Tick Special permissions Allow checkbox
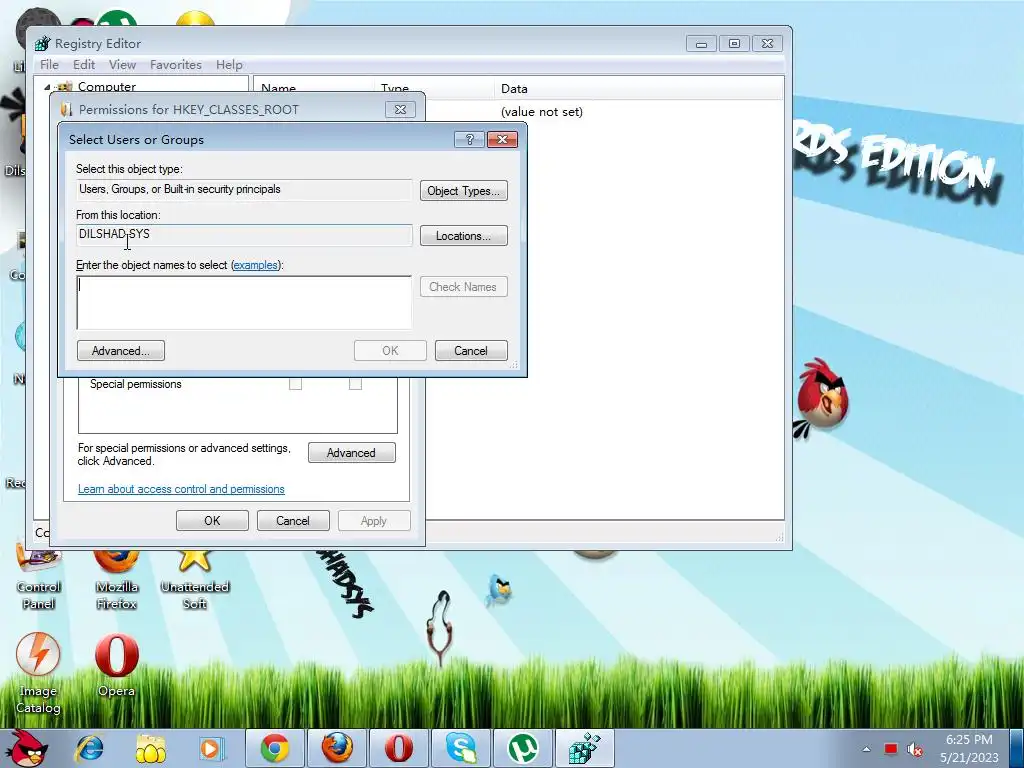The width and height of the screenshot is (1024, 768). tap(295, 384)
